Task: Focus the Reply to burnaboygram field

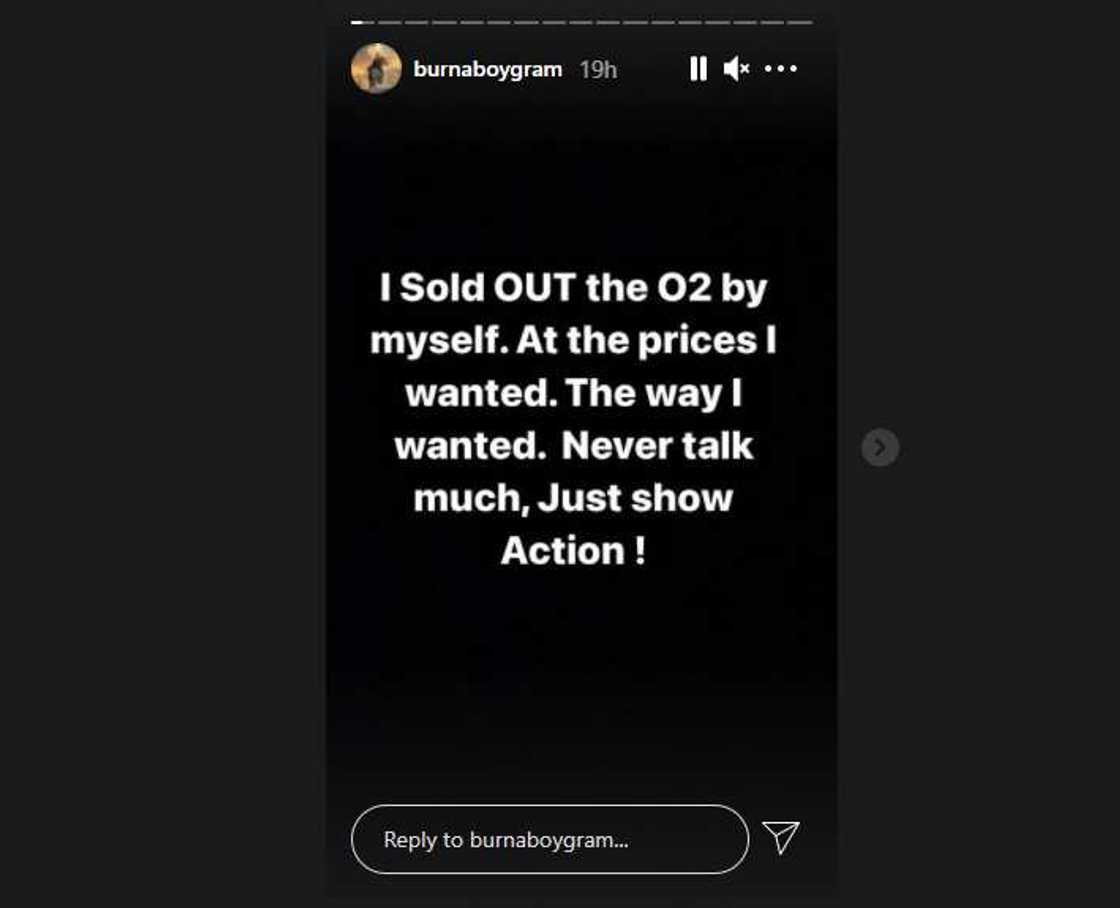Action: point(549,839)
